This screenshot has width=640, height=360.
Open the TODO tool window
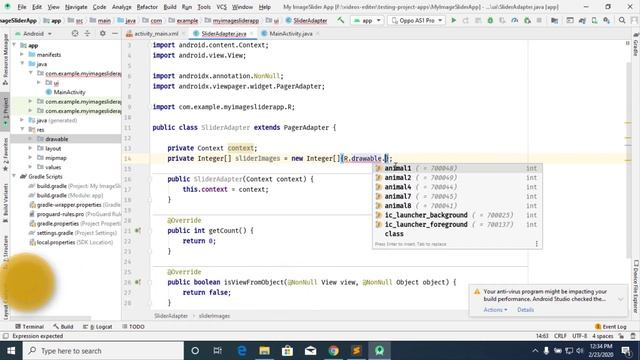[x=133, y=327]
